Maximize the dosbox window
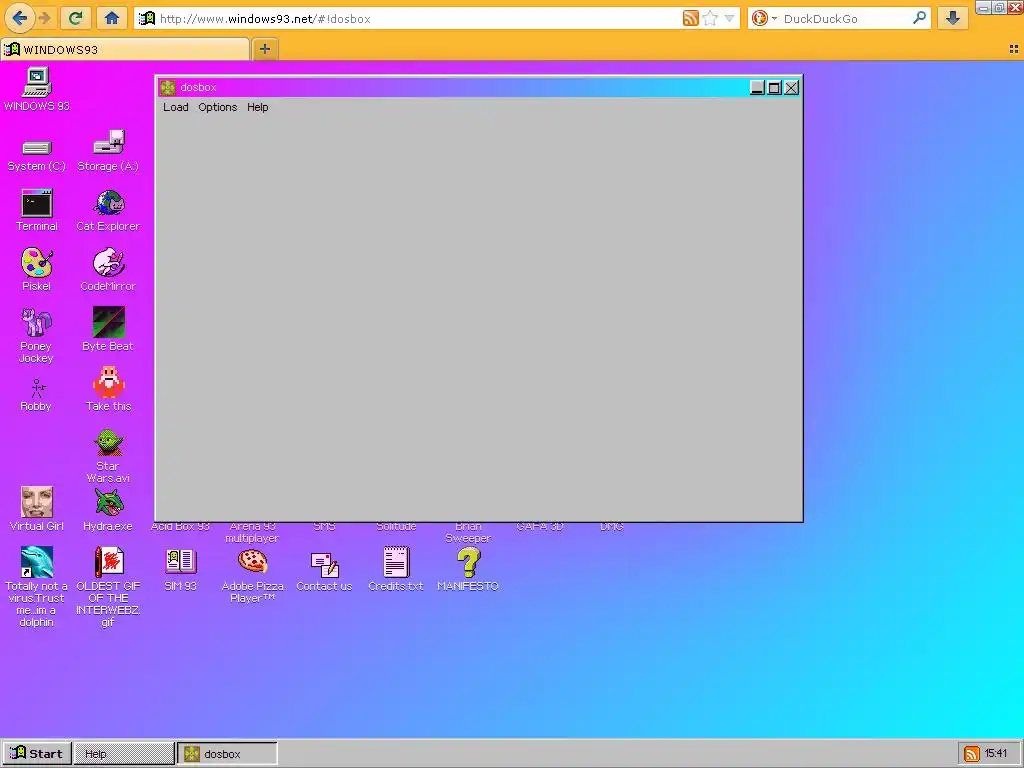Image resolution: width=1024 pixels, height=768 pixels. (x=774, y=88)
